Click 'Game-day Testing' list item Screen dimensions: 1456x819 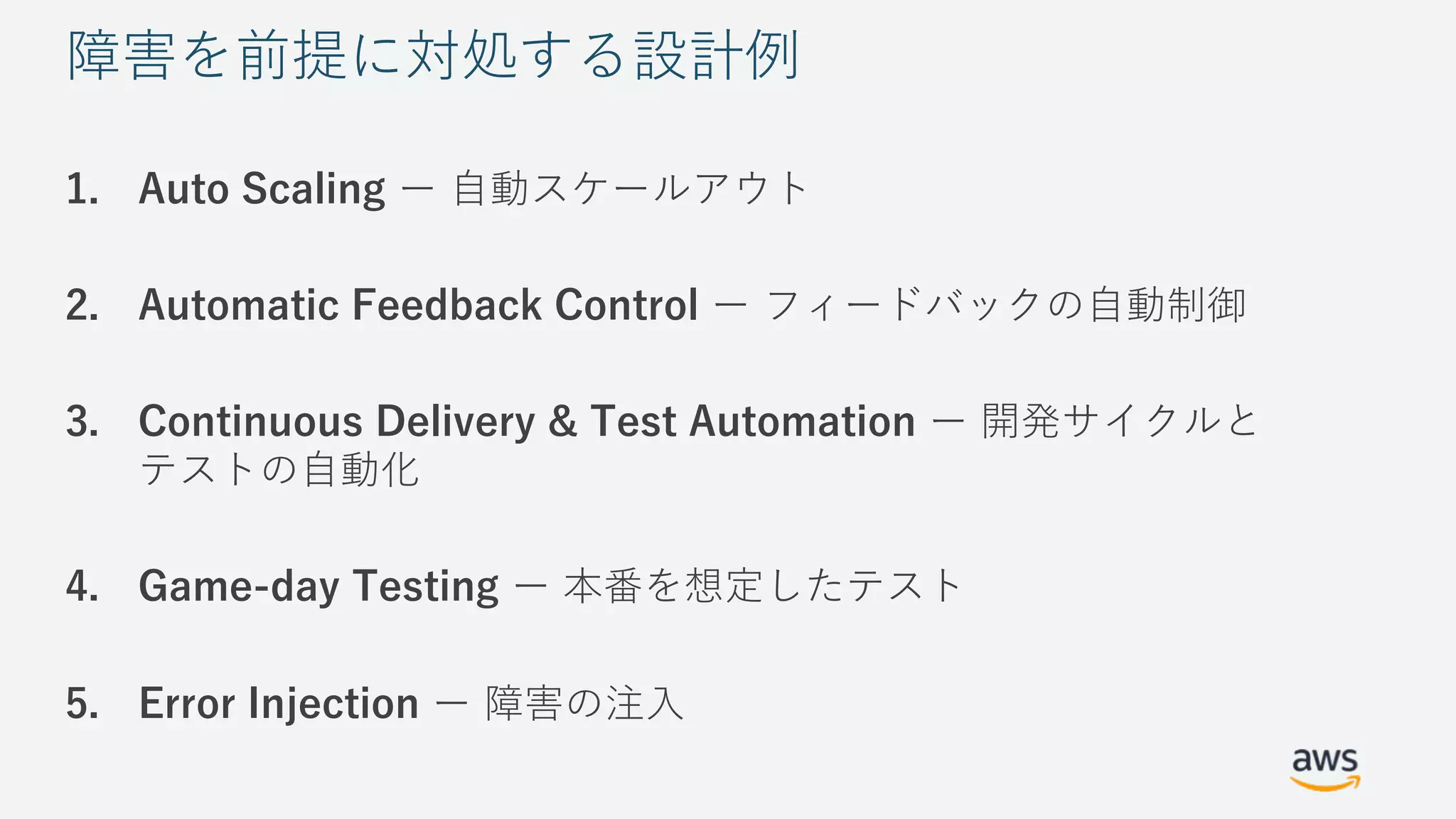pos(318,587)
